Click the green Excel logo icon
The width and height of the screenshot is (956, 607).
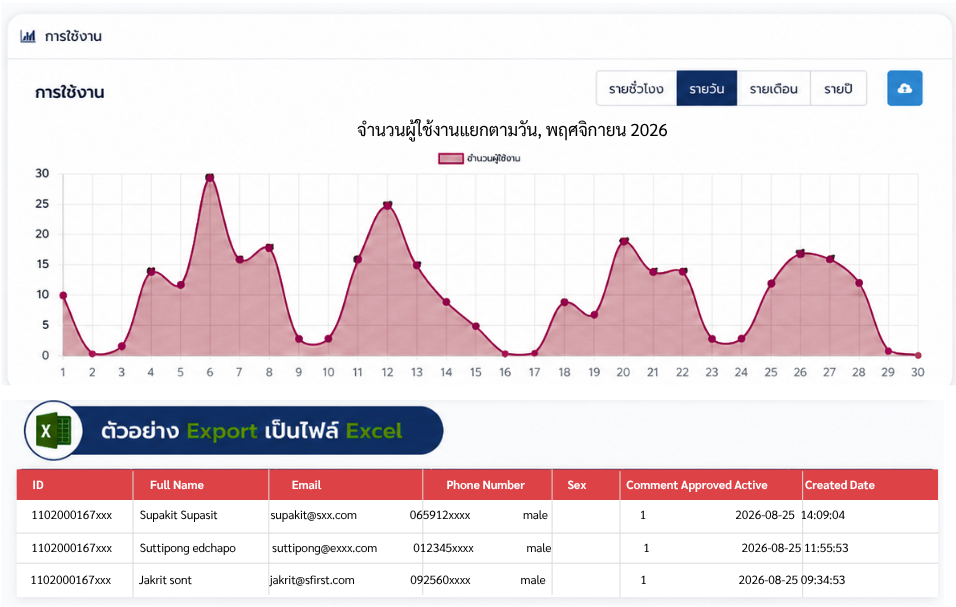coord(54,430)
